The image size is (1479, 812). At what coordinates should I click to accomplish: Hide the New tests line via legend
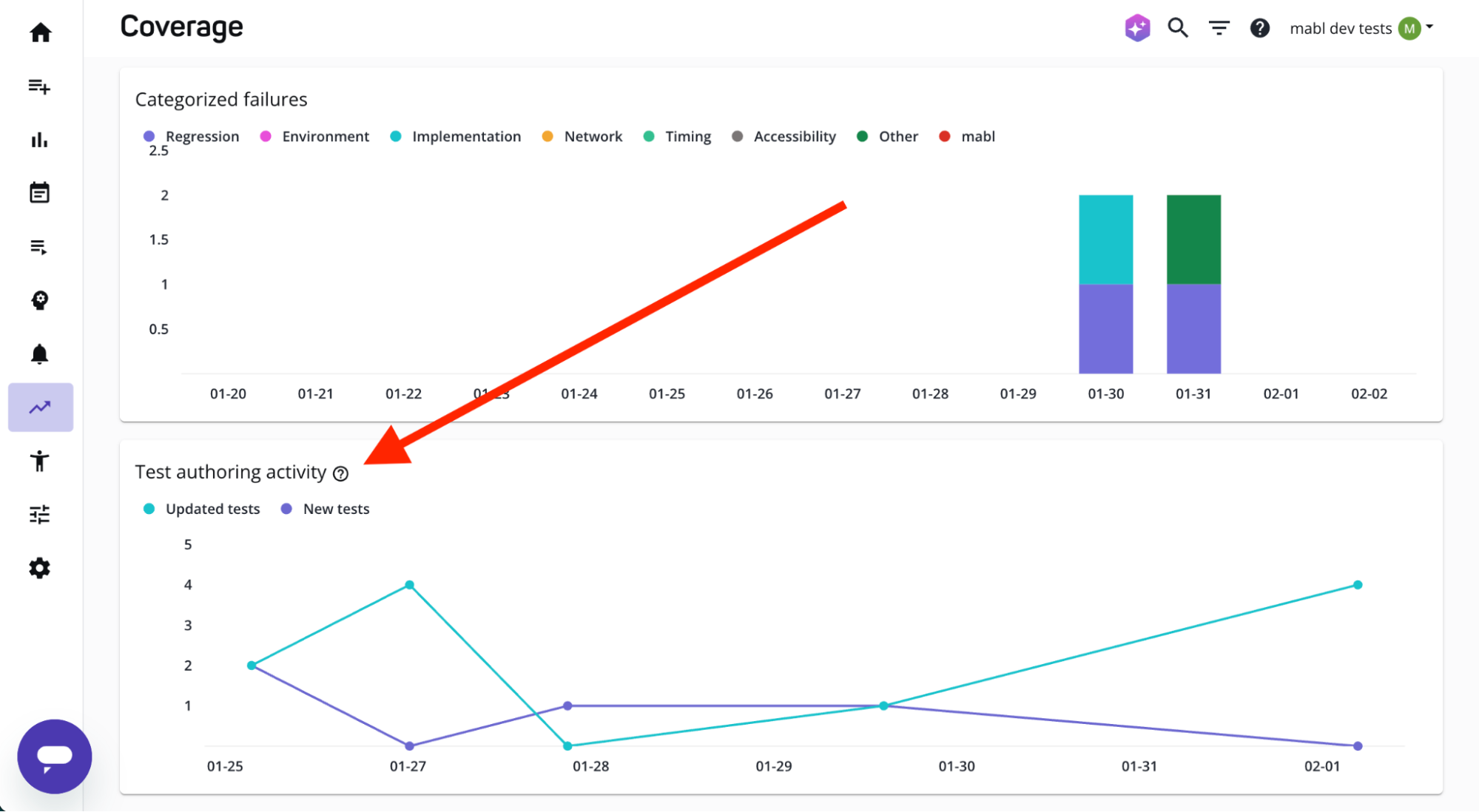(324, 509)
